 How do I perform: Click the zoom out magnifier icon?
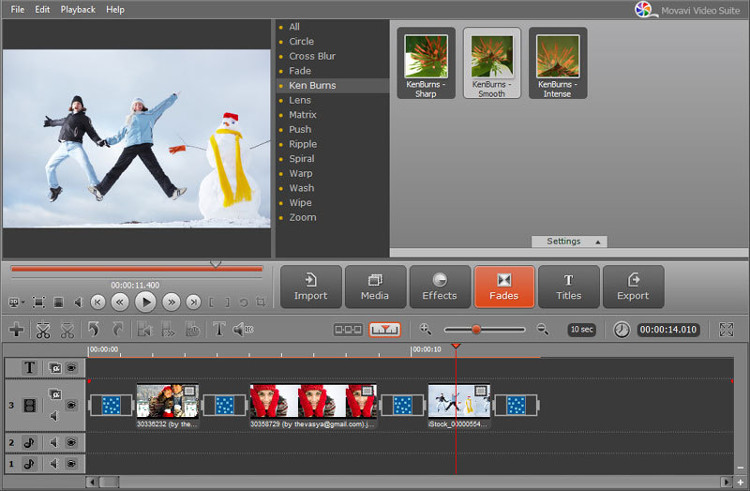coord(542,329)
